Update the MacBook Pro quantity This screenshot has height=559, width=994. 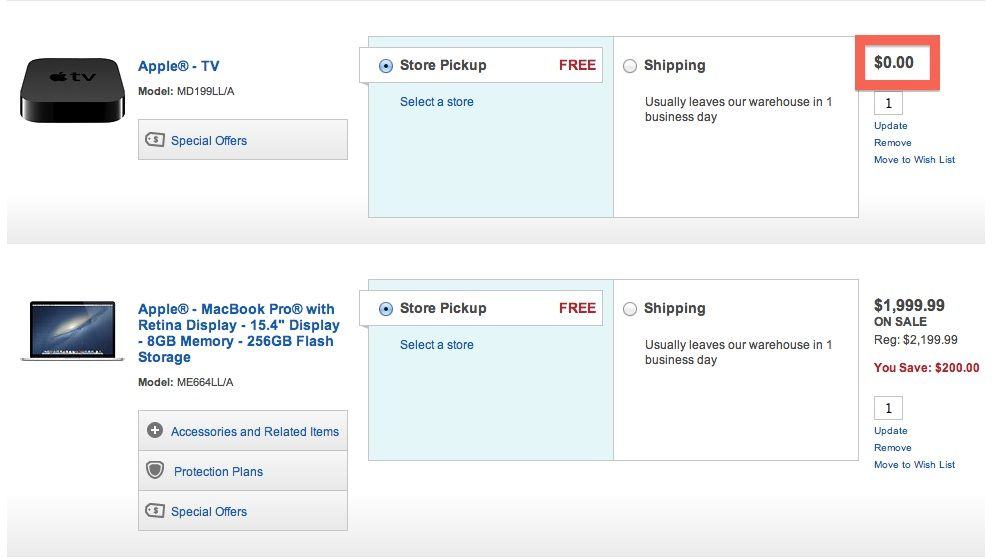(x=890, y=431)
